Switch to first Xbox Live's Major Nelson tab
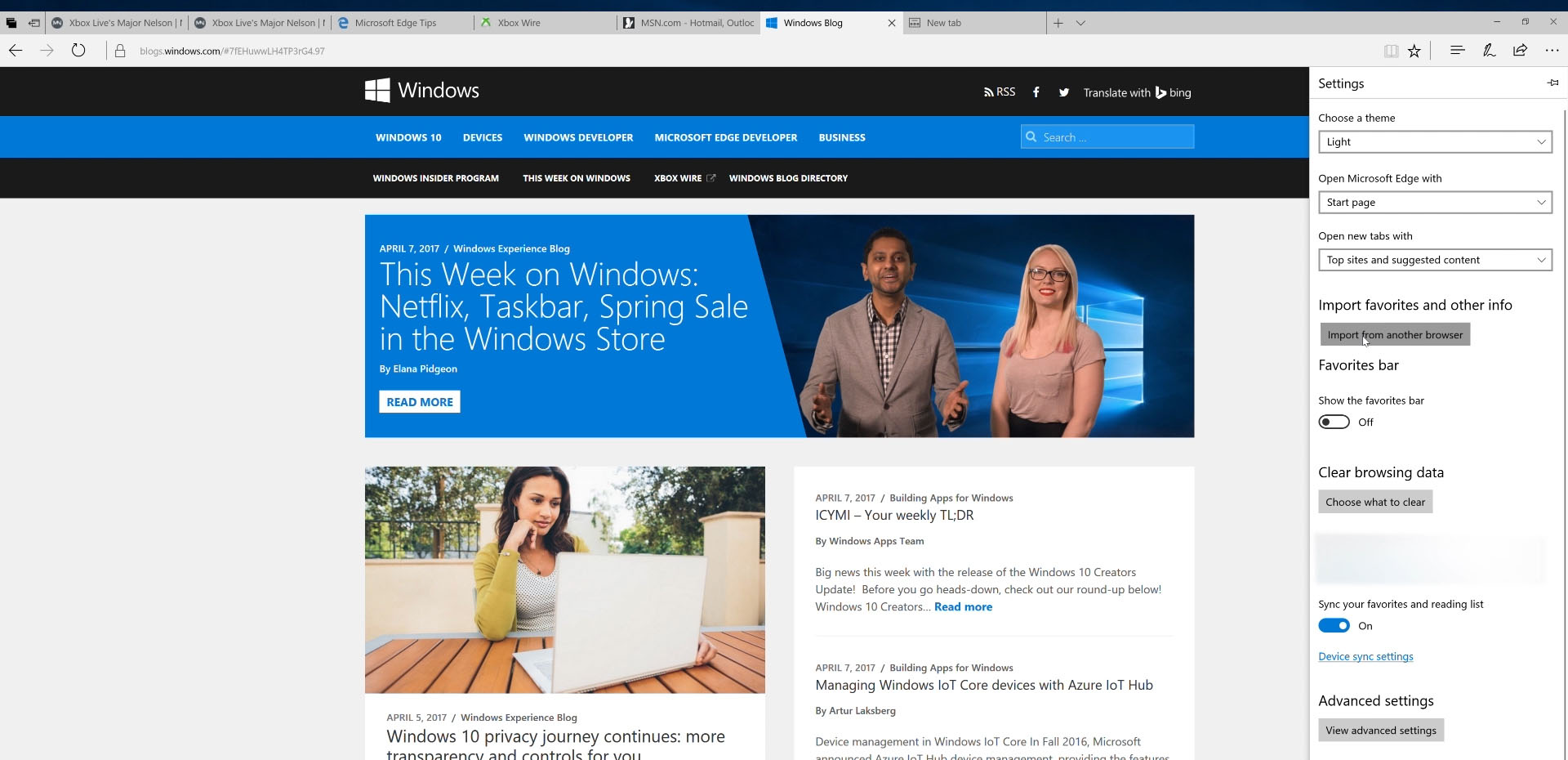 coord(116,23)
